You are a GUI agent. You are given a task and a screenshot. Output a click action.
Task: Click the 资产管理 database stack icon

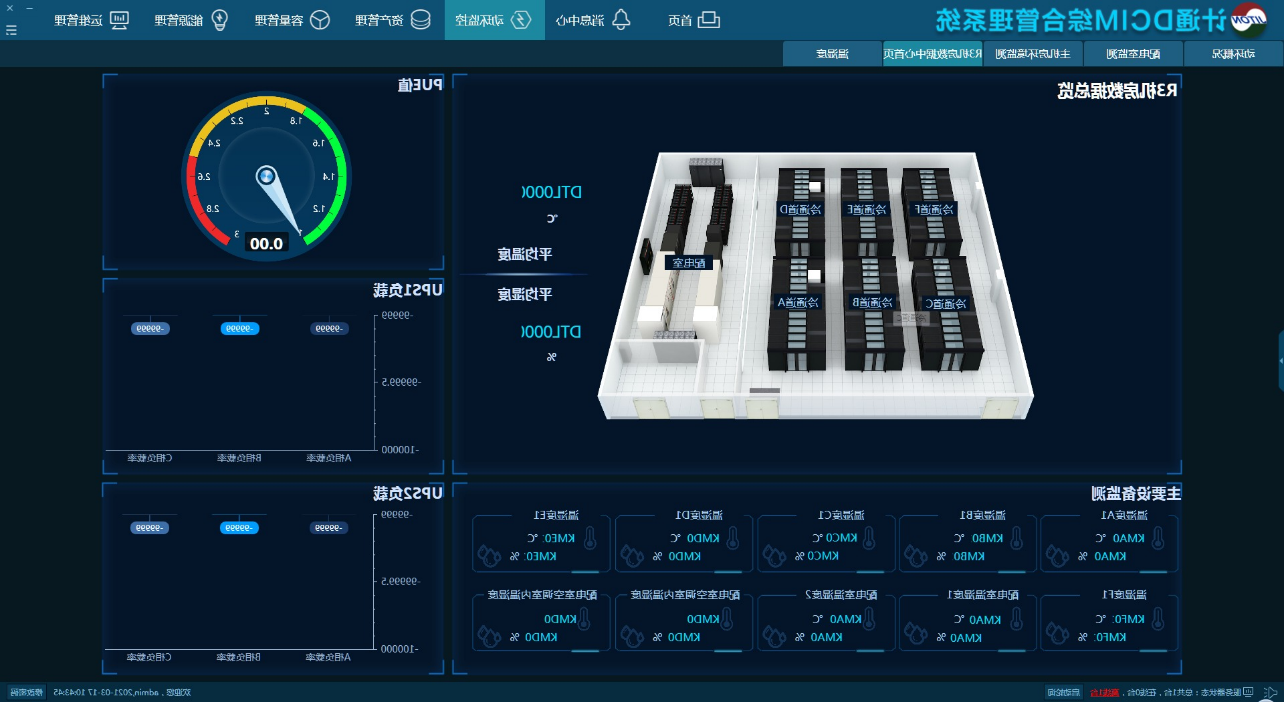tap(421, 20)
